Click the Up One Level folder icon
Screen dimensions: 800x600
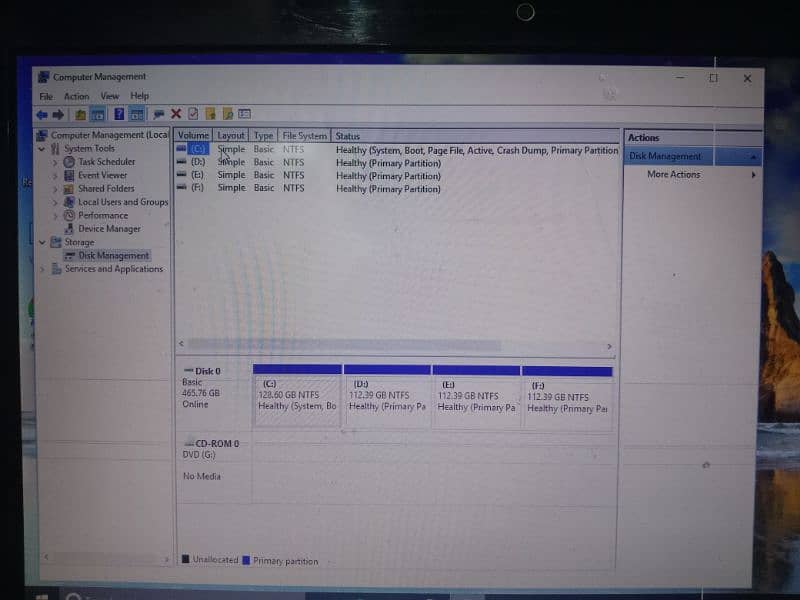click(x=81, y=114)
